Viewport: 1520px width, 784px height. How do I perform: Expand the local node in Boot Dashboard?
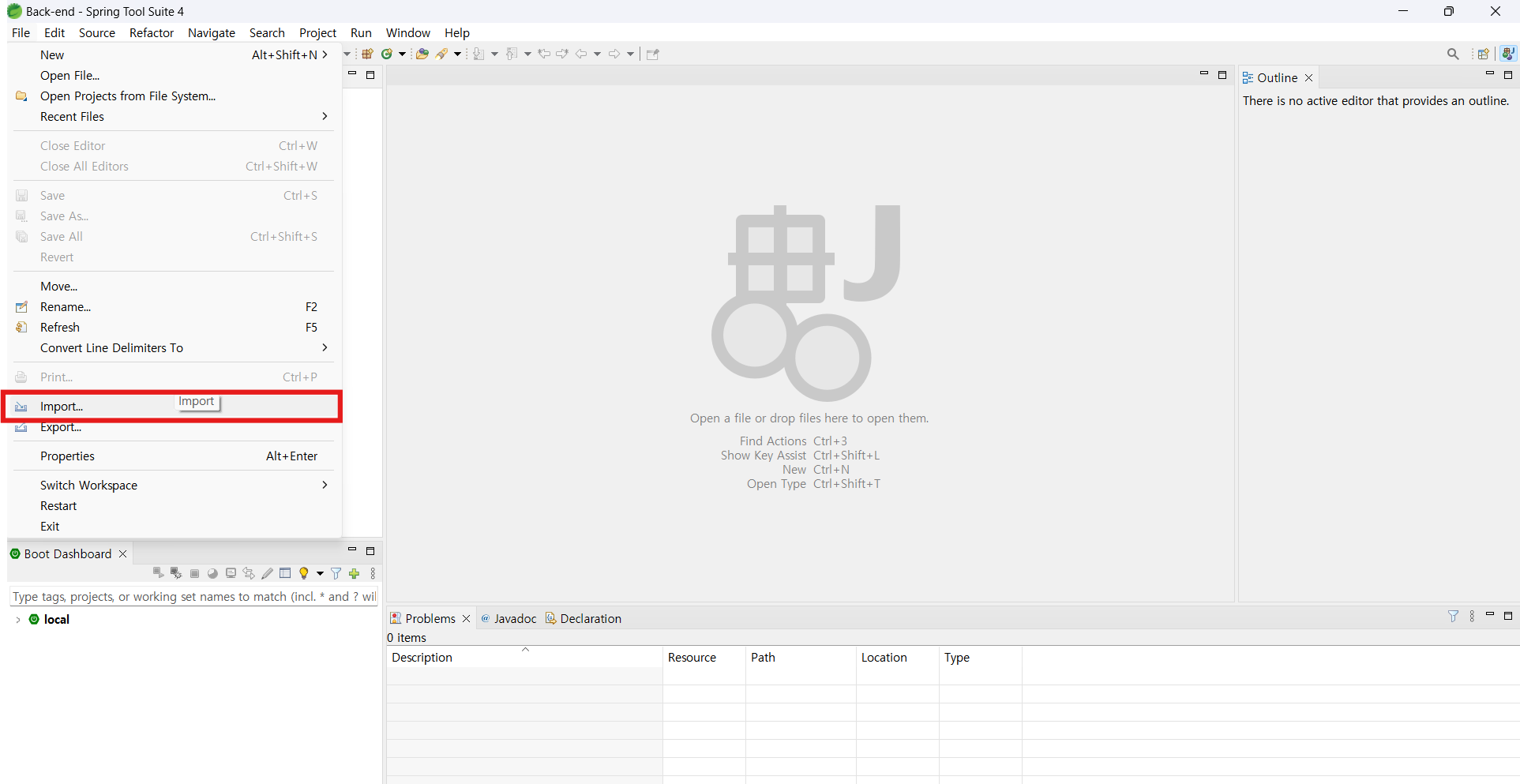[x=18, y=620]
